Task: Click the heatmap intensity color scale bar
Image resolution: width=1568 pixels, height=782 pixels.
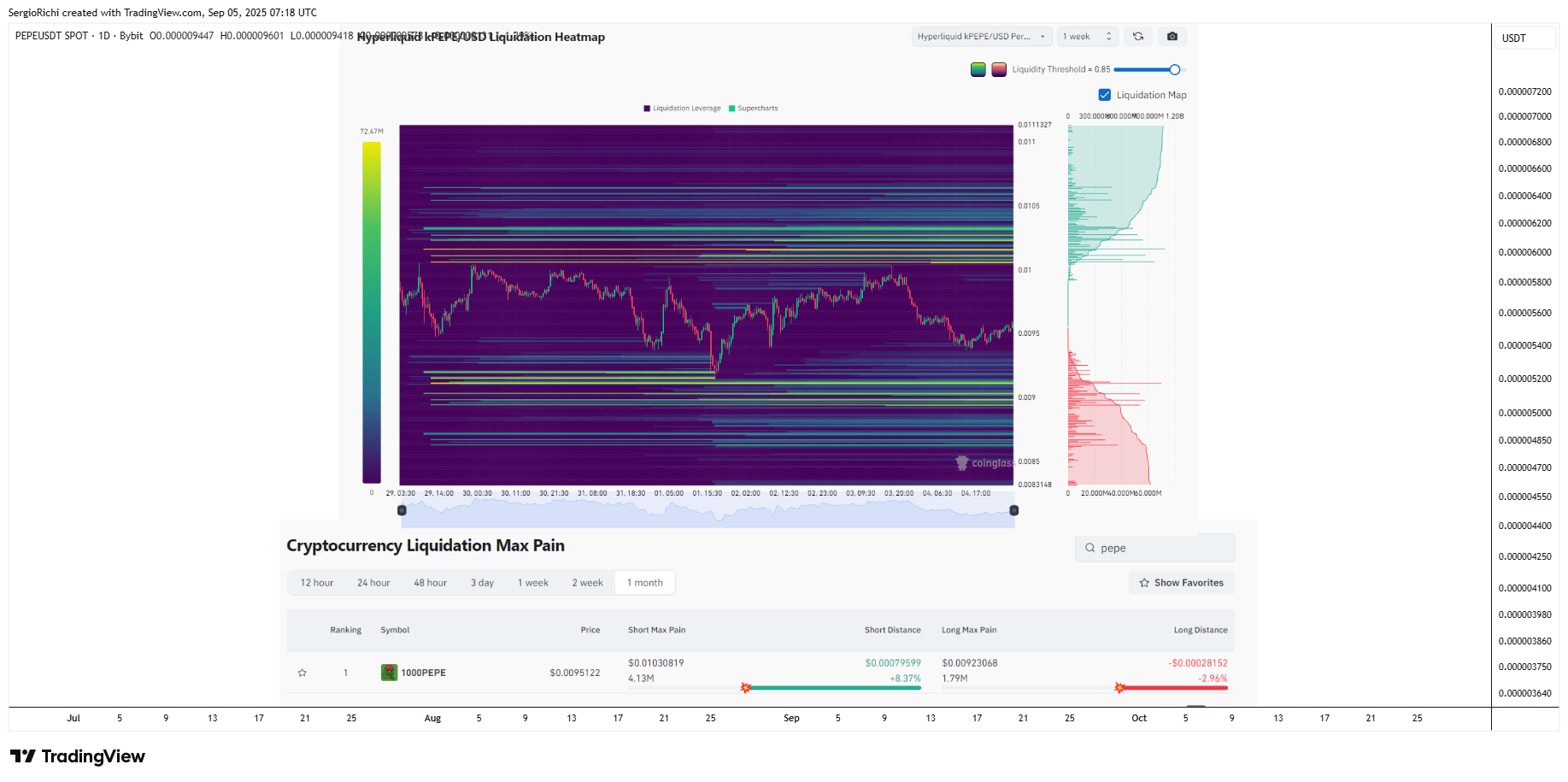Action: click(371, 313)
